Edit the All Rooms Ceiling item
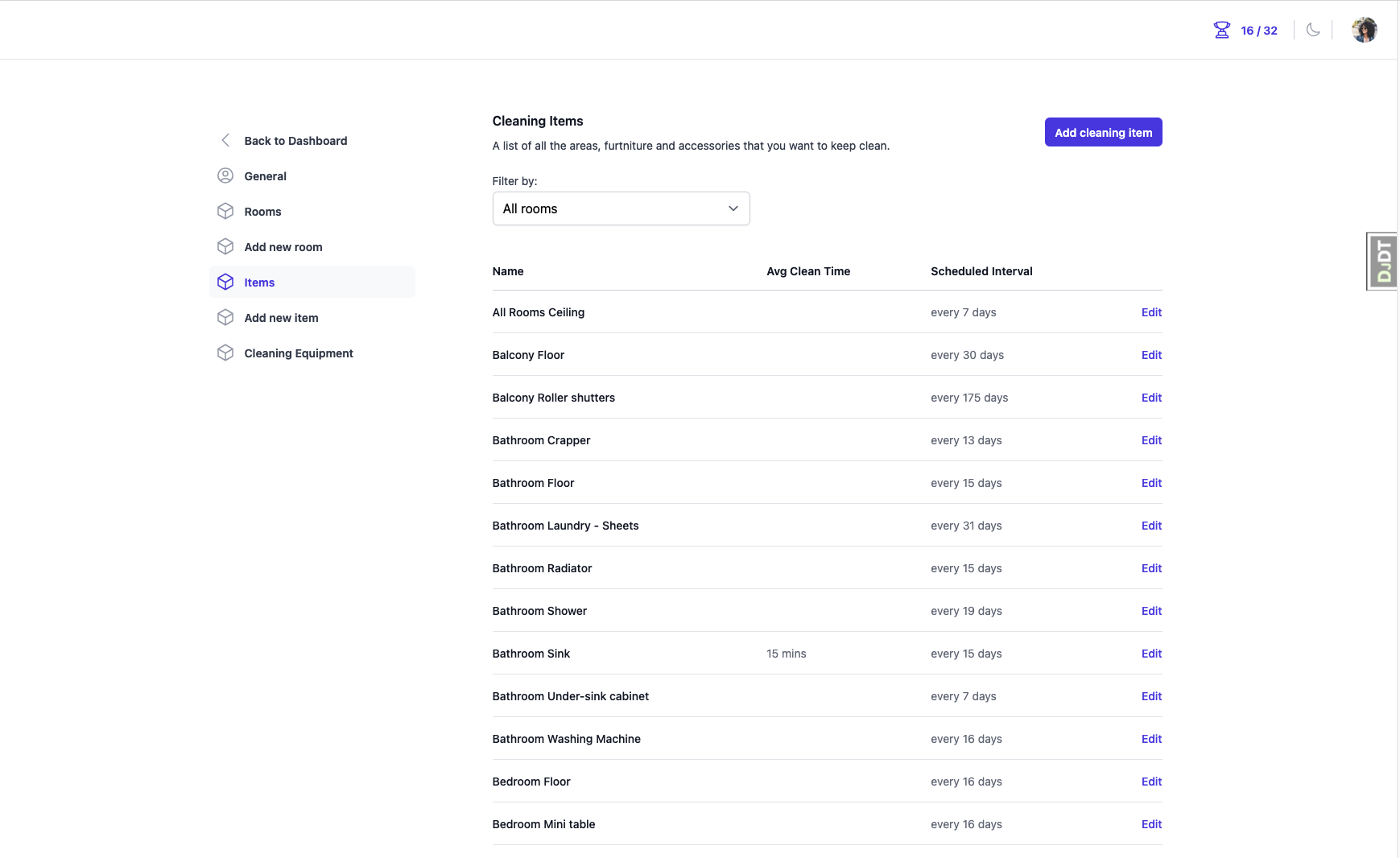This screenshot has width=1400, height=858. pyautogui.click(x=1151, y=312)
